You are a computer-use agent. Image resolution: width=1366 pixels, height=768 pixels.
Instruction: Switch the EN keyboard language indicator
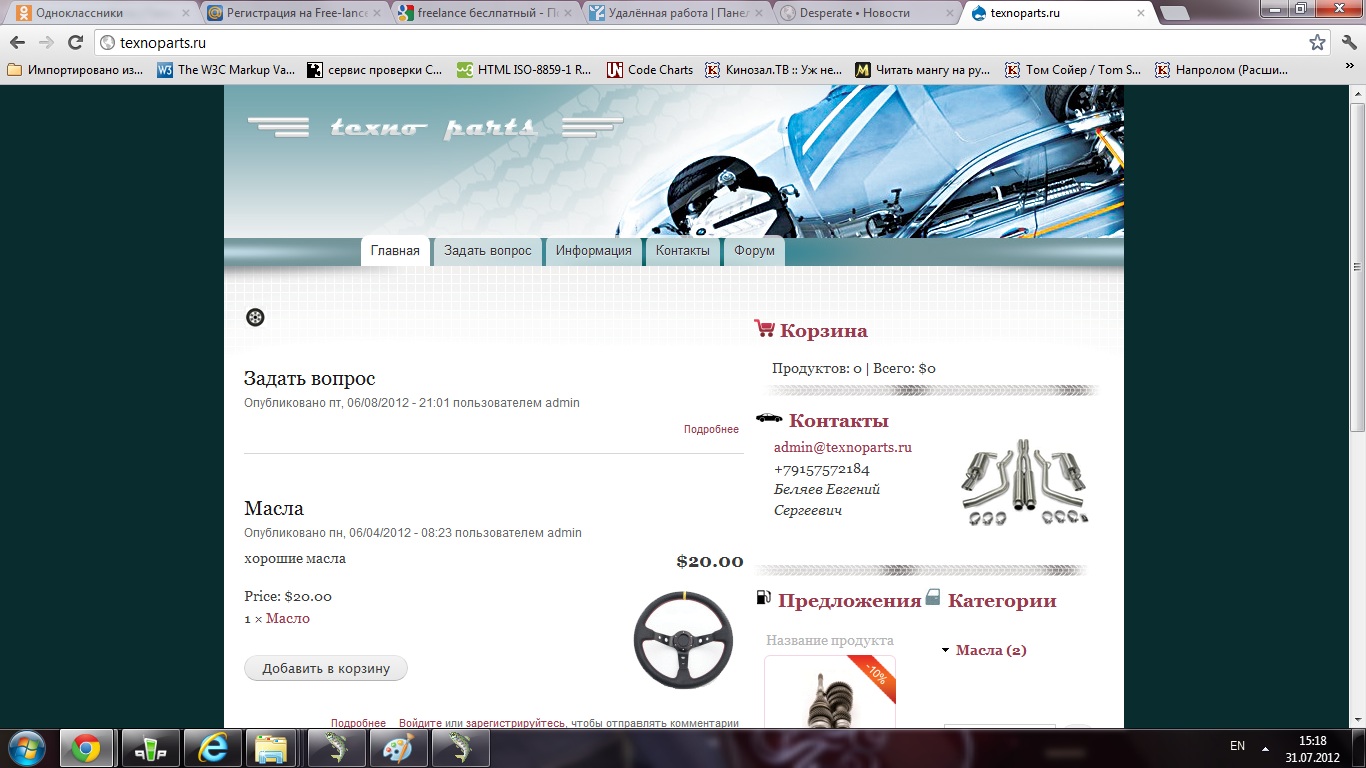[x=1237, y=746]
